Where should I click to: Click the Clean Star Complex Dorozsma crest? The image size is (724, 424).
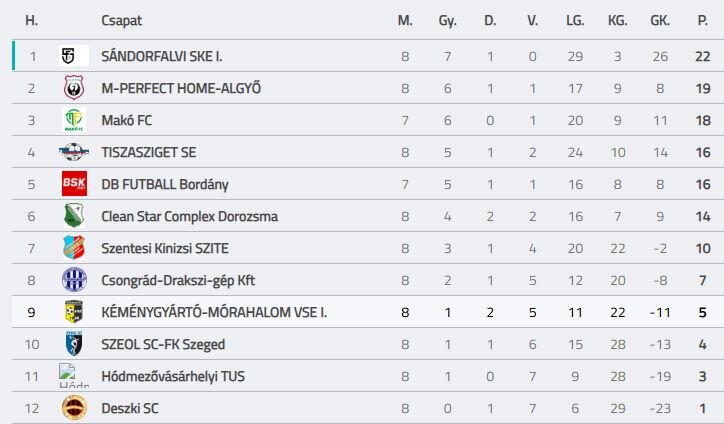click(x=74, y=216)
